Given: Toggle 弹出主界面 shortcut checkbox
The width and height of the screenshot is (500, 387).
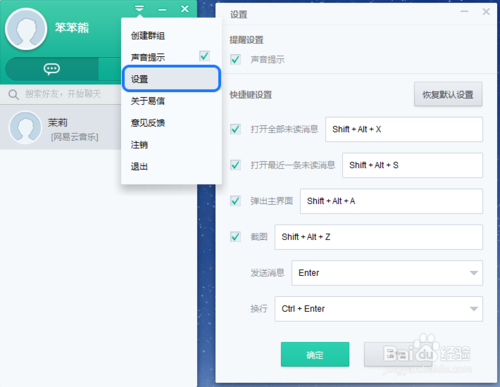Looking at the screenshot, I should click(235, 201).
